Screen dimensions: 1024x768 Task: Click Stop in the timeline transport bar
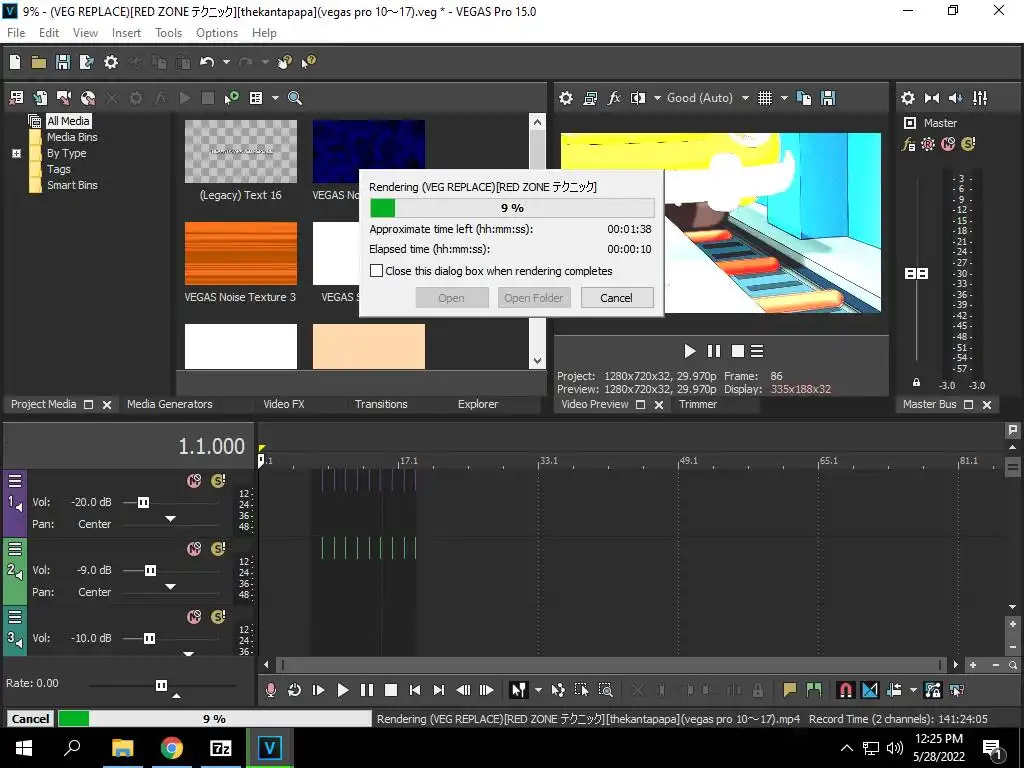(x=391, y=690)
